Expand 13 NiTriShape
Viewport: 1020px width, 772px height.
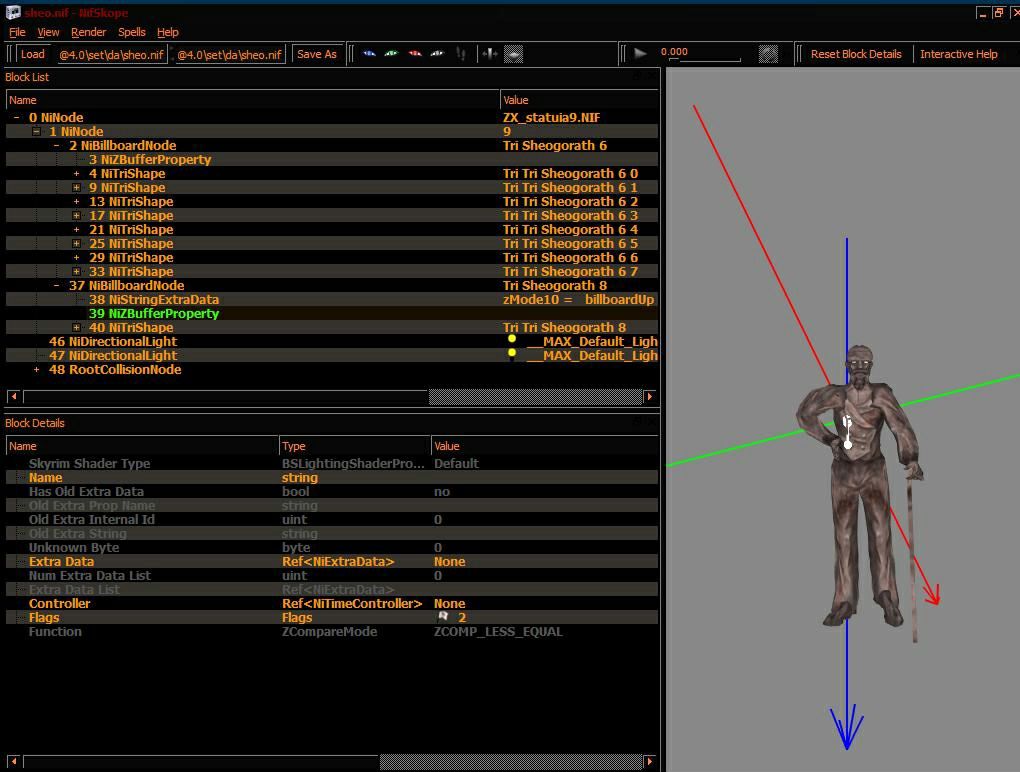coord(76,202)
